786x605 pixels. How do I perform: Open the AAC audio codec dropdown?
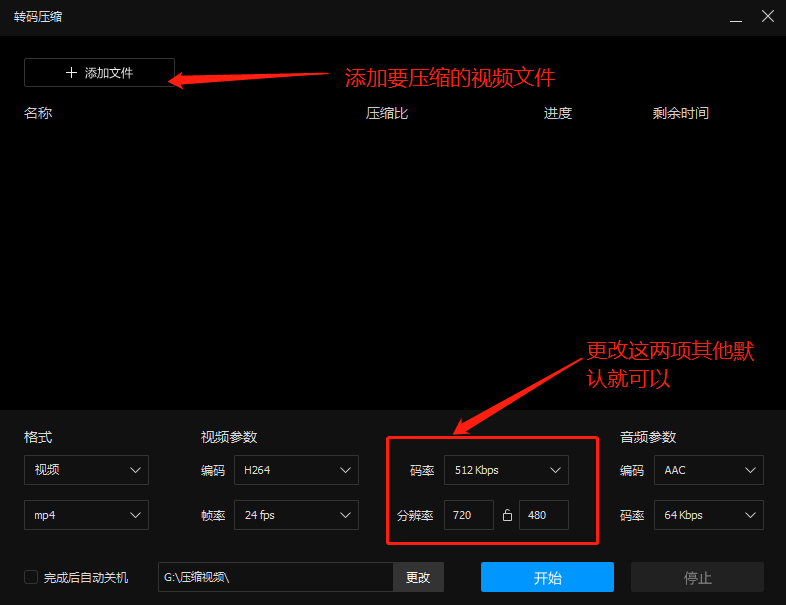pyautogui.click(x=709, y=470)
